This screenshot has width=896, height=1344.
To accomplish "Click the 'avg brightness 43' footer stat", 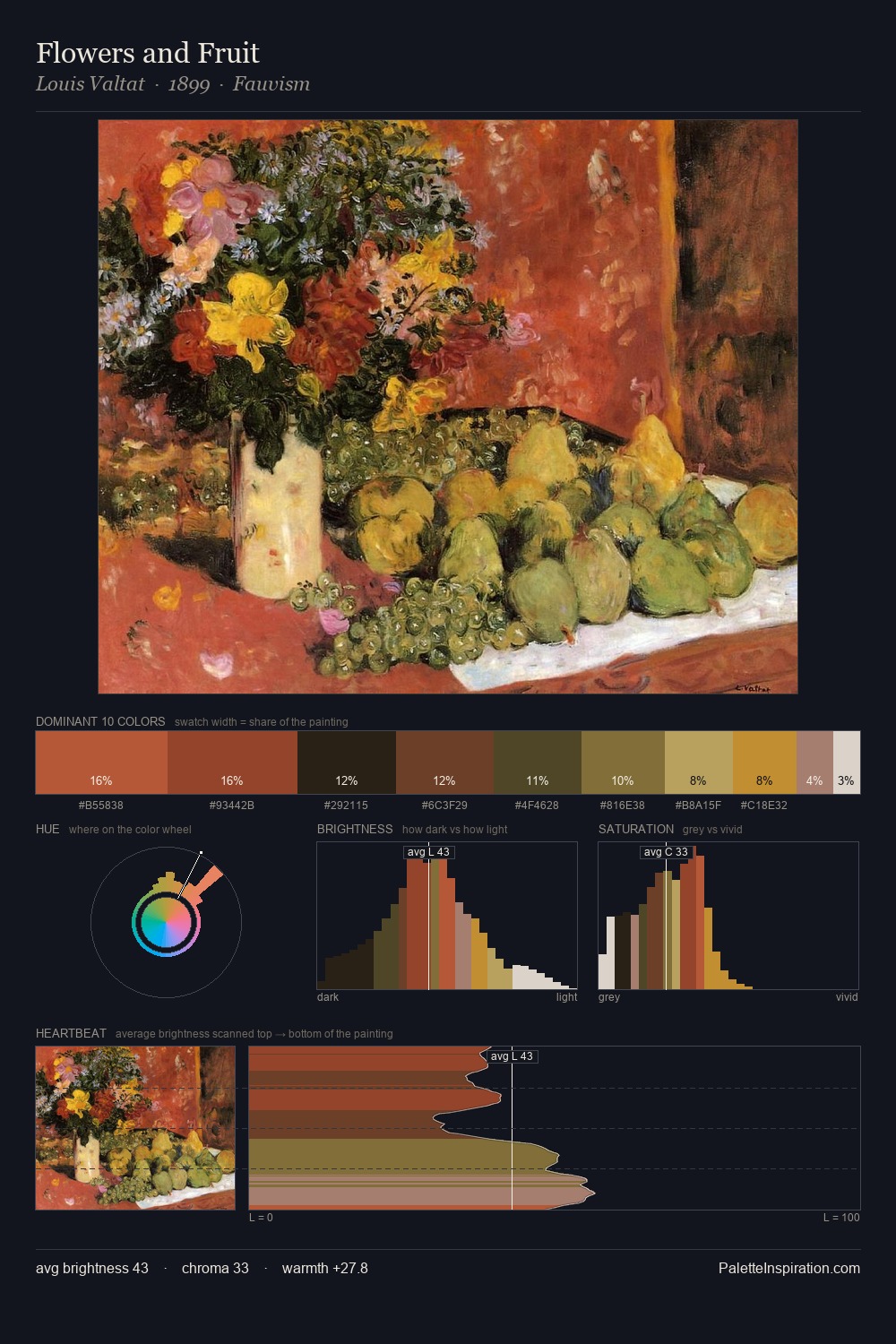I will point(92,1268).
